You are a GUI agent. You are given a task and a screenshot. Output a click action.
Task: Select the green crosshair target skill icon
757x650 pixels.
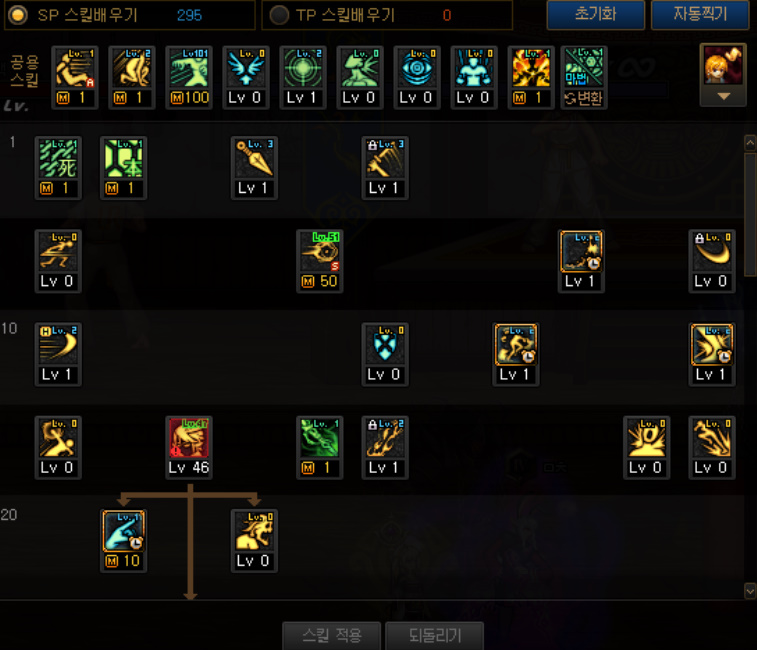pos(303,77)
